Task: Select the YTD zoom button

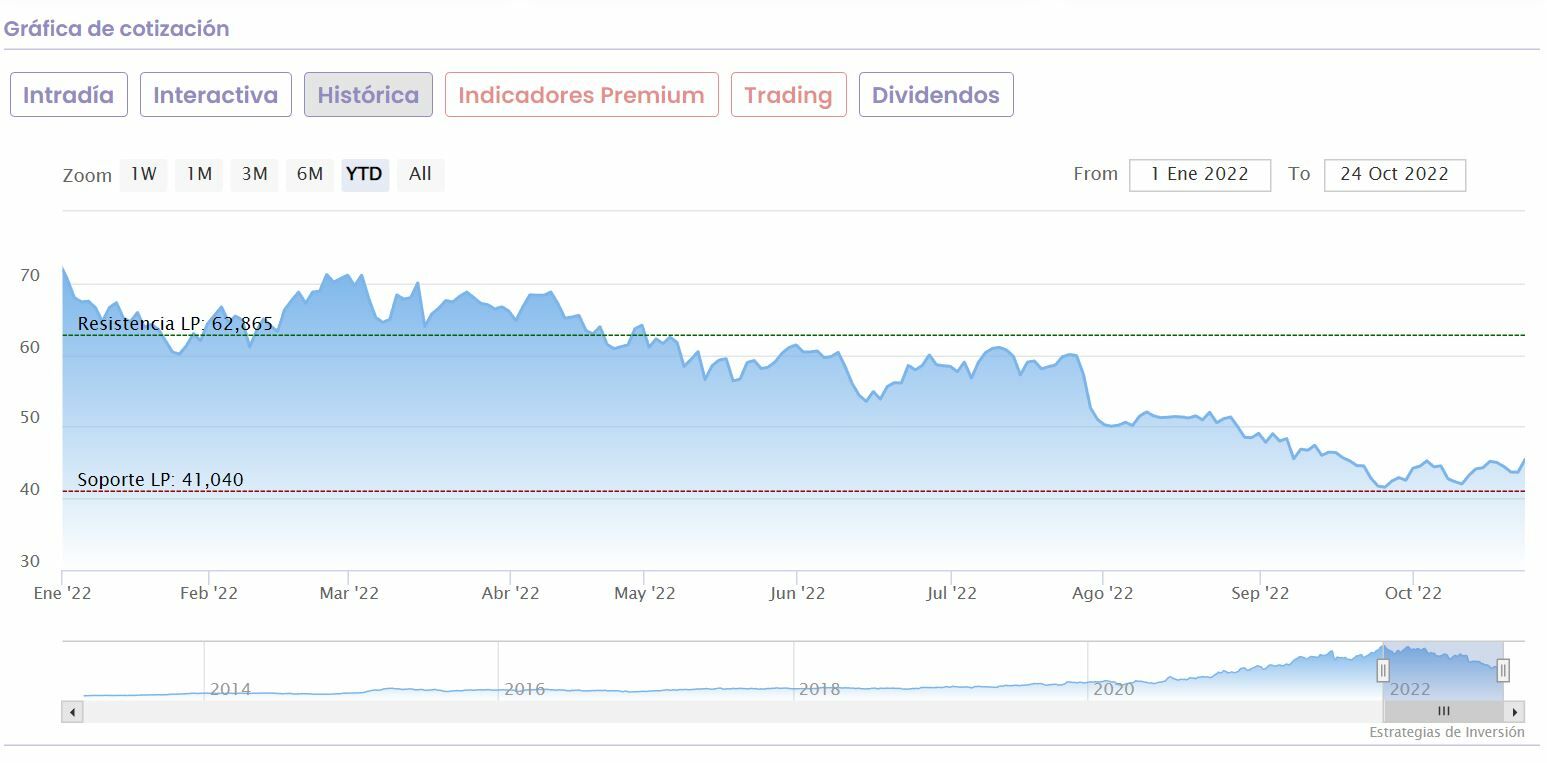Action: (364, 174)
